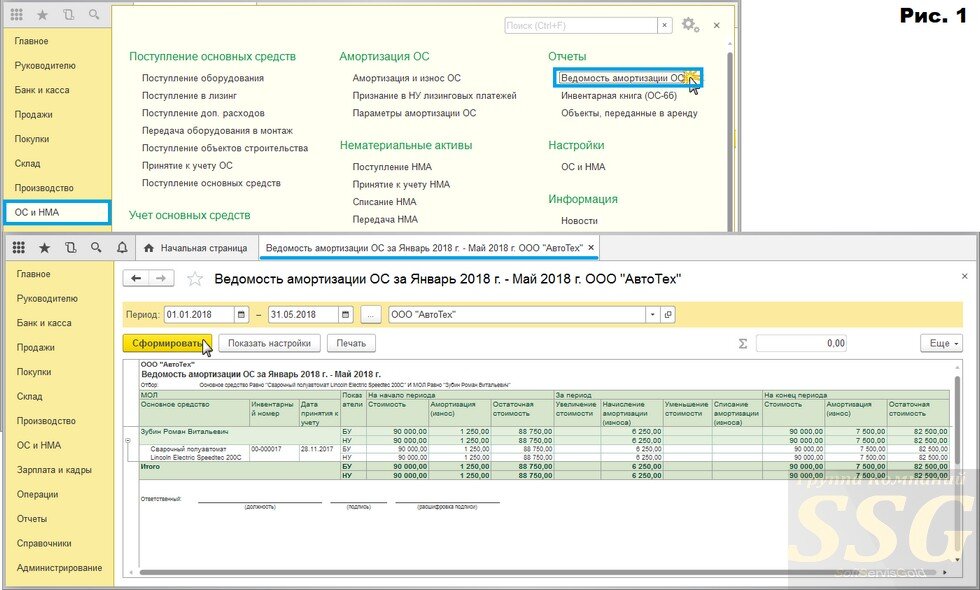This screenshot has width=980, height=590.
Task: Clear the Поиск (Ctrl+F) search field
Action: [x=664, y=26]
